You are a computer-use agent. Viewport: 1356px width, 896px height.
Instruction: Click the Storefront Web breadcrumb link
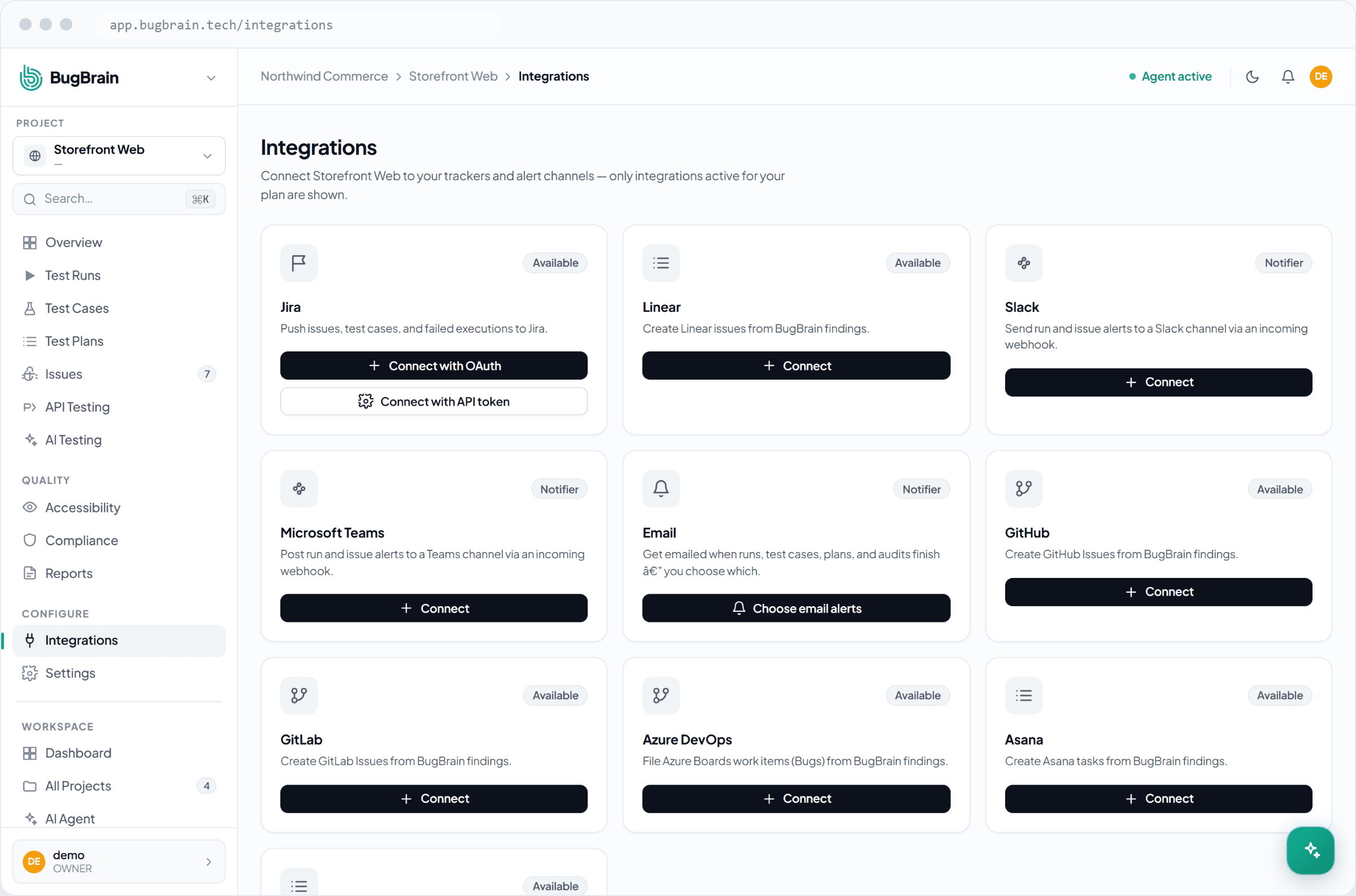(453, 77)
